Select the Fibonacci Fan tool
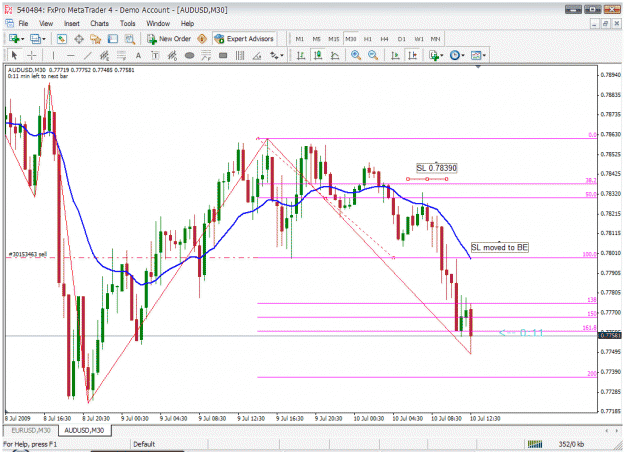 tap(206, 55)
